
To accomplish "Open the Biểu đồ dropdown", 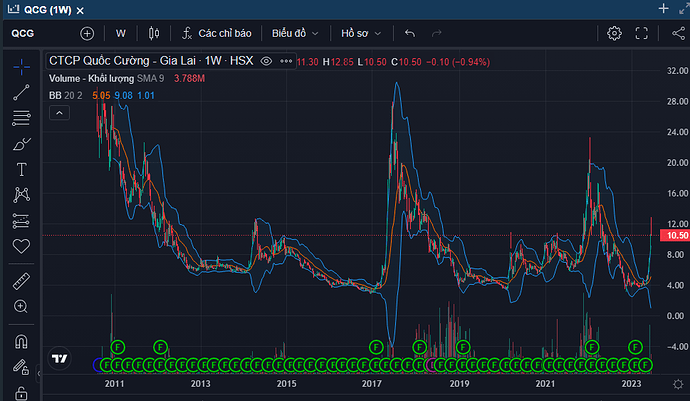I will tap(294, 33).
